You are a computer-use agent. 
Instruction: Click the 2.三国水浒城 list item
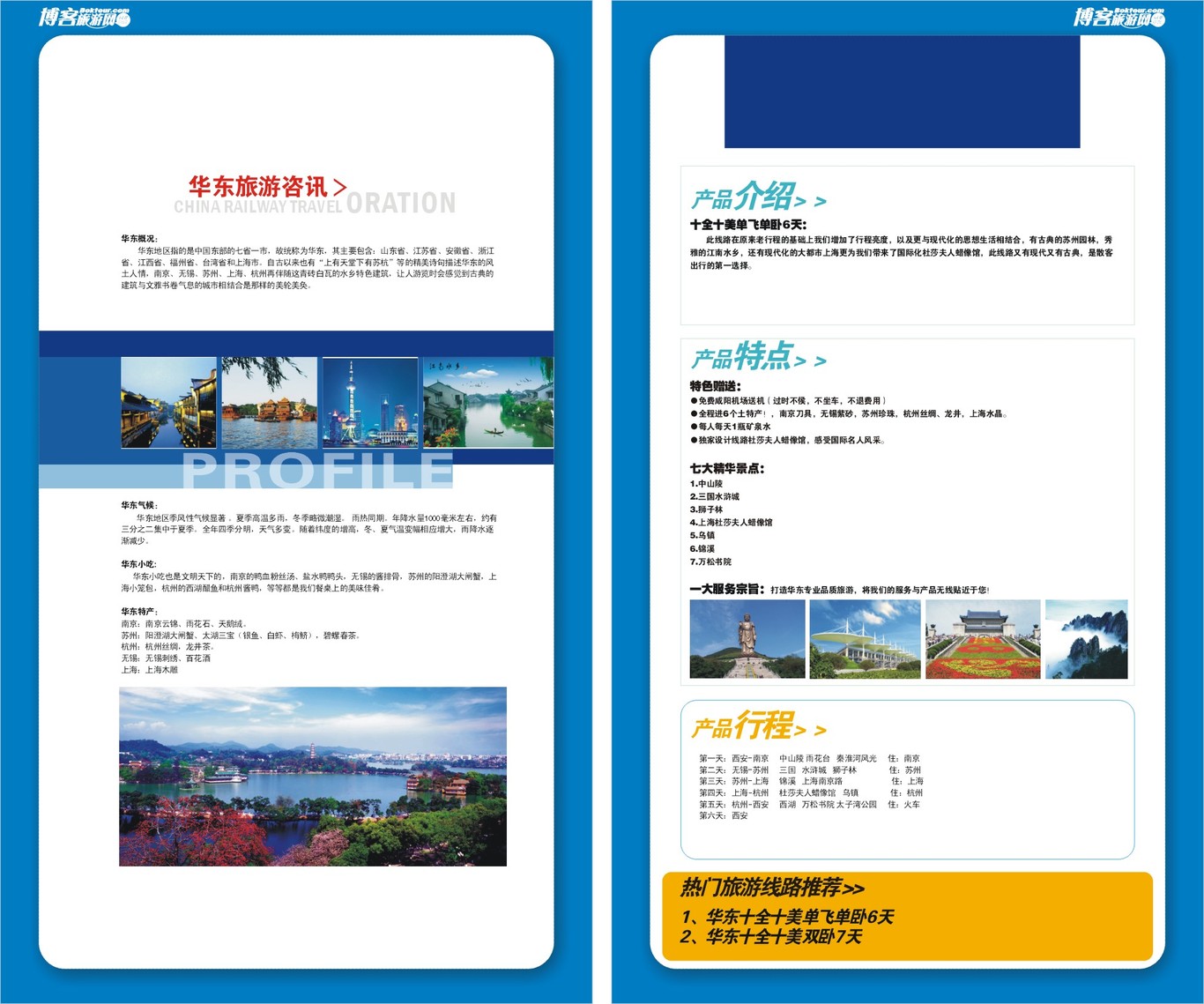tap(715, 497)
